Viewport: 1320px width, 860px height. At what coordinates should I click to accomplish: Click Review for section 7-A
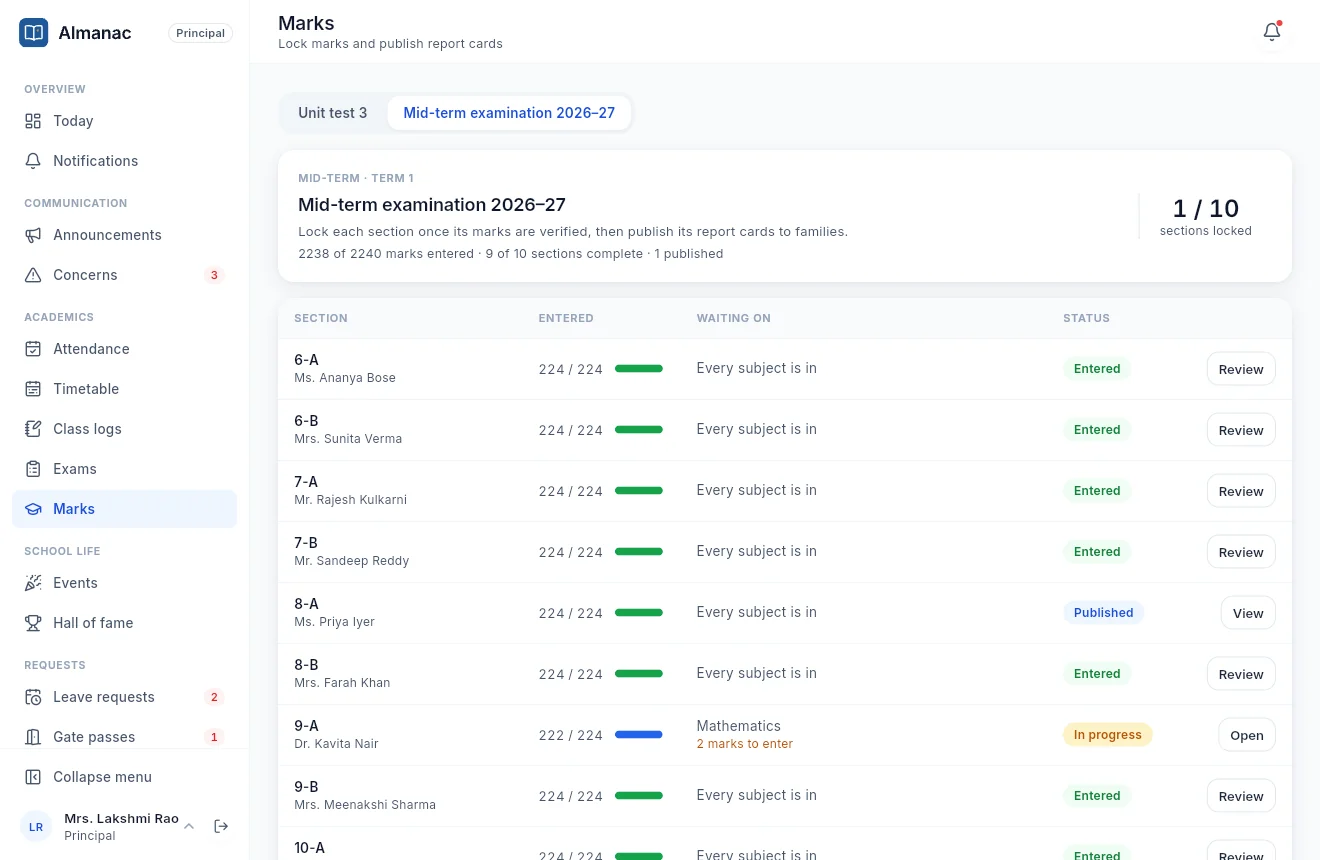pos(1241,491)
